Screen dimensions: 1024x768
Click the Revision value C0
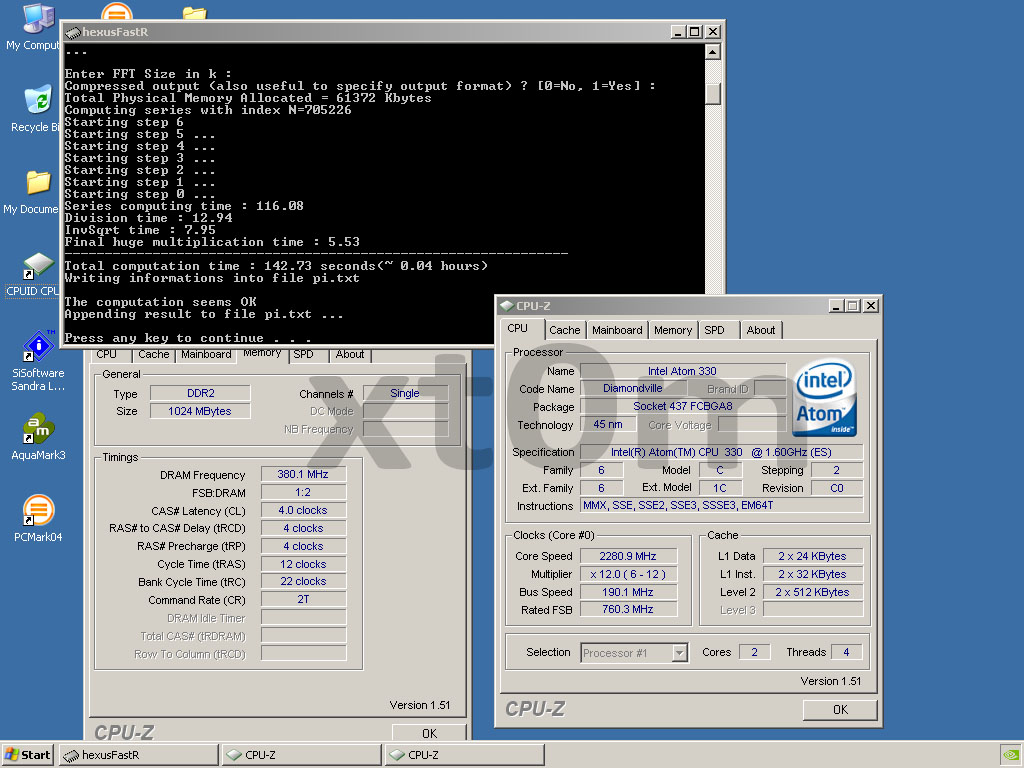pyautogui.click(x=837, y=488)
